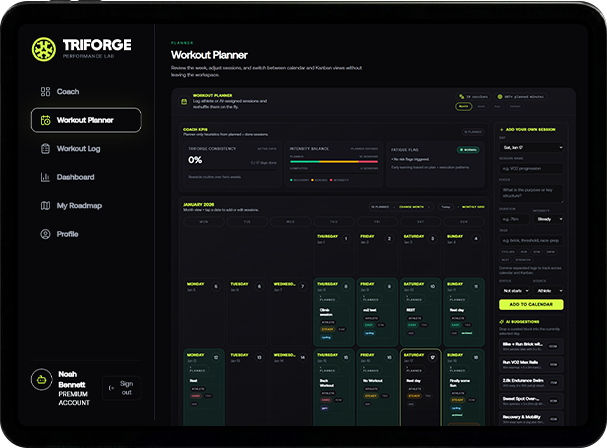Click the Dashboard bar chart icon

click(45, 177)
